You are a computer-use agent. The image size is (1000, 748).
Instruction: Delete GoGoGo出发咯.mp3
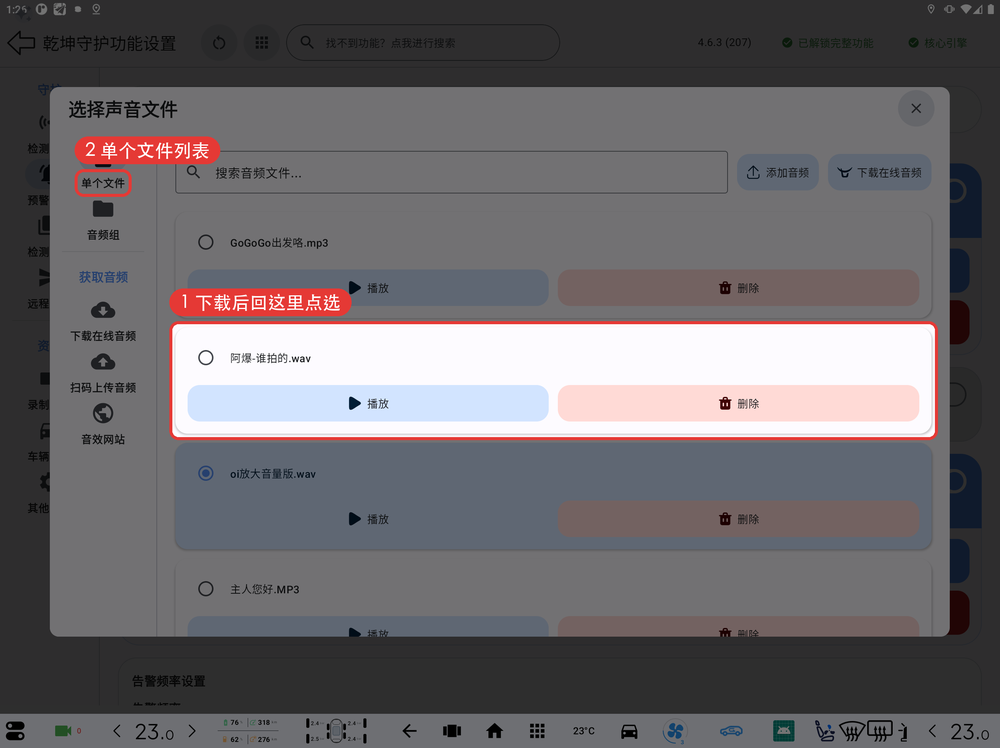739,288
